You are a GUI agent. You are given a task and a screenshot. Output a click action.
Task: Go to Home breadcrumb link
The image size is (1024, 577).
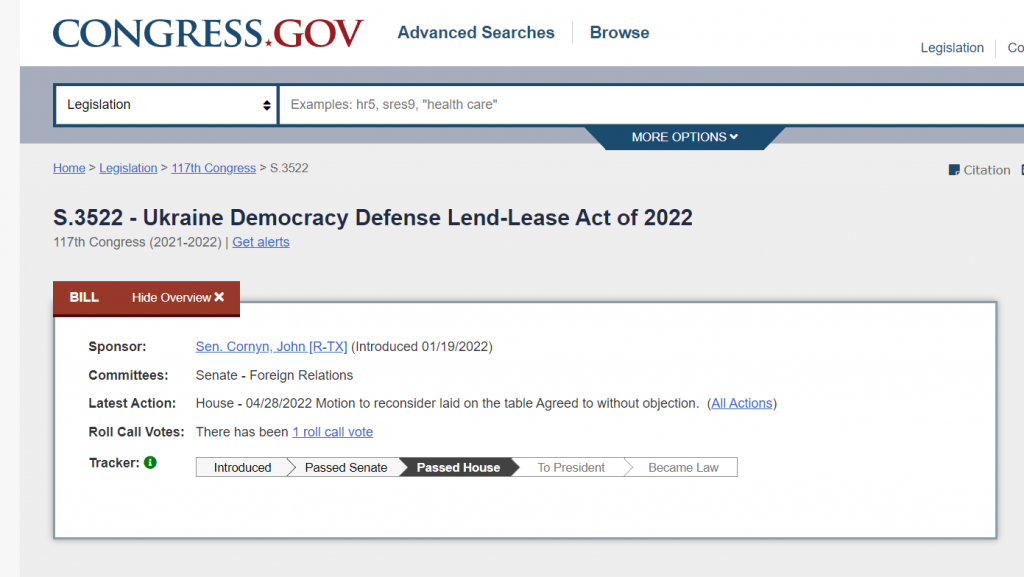69,168
